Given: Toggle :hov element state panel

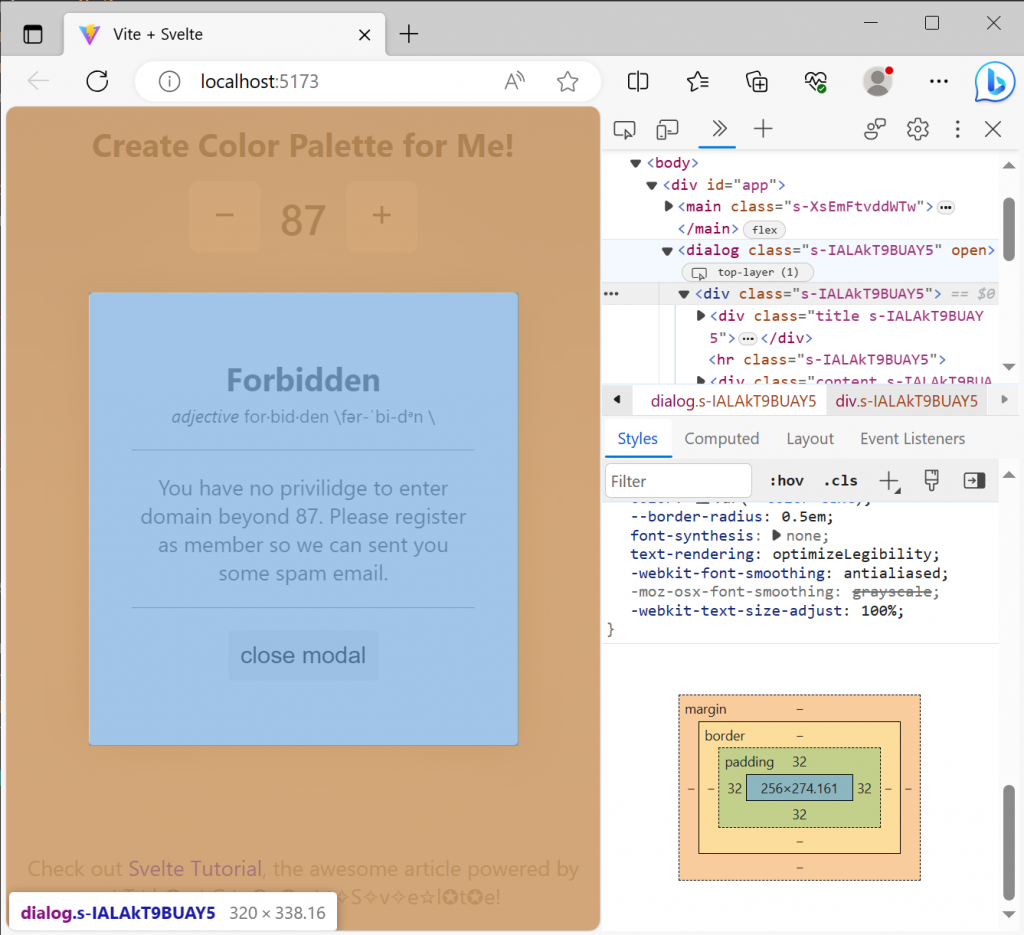Looking at the screenshot, I should tap(786, 481).
